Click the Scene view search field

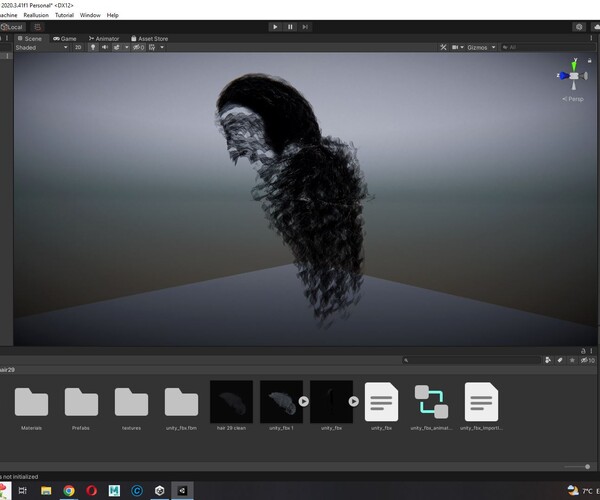pos(548,47)
